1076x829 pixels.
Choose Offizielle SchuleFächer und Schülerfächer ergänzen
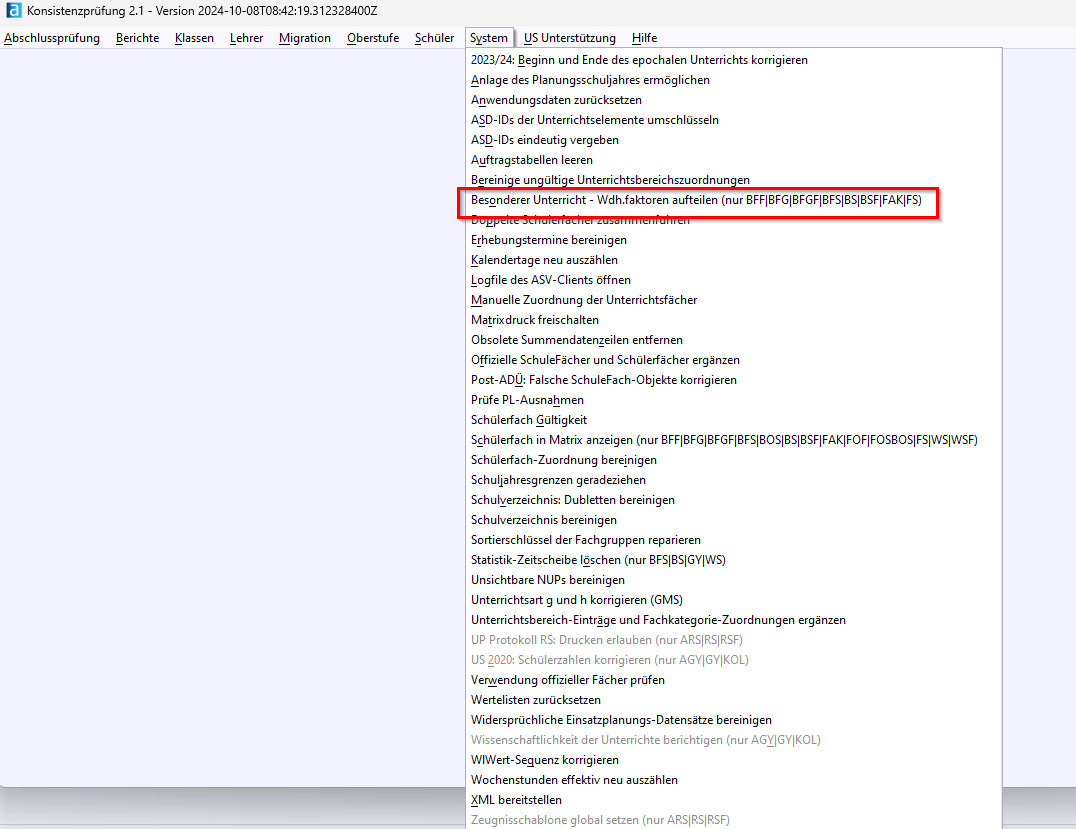click(x=734, y=359)
